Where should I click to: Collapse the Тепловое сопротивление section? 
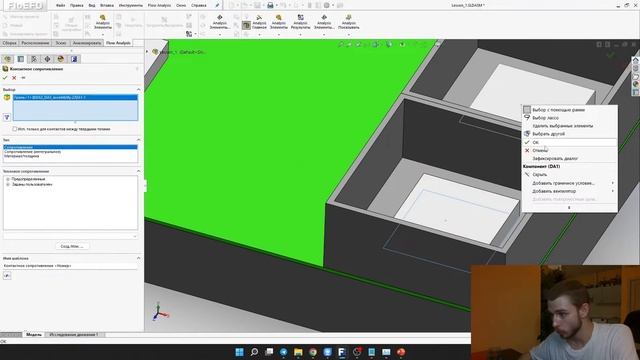click(138, 171)
